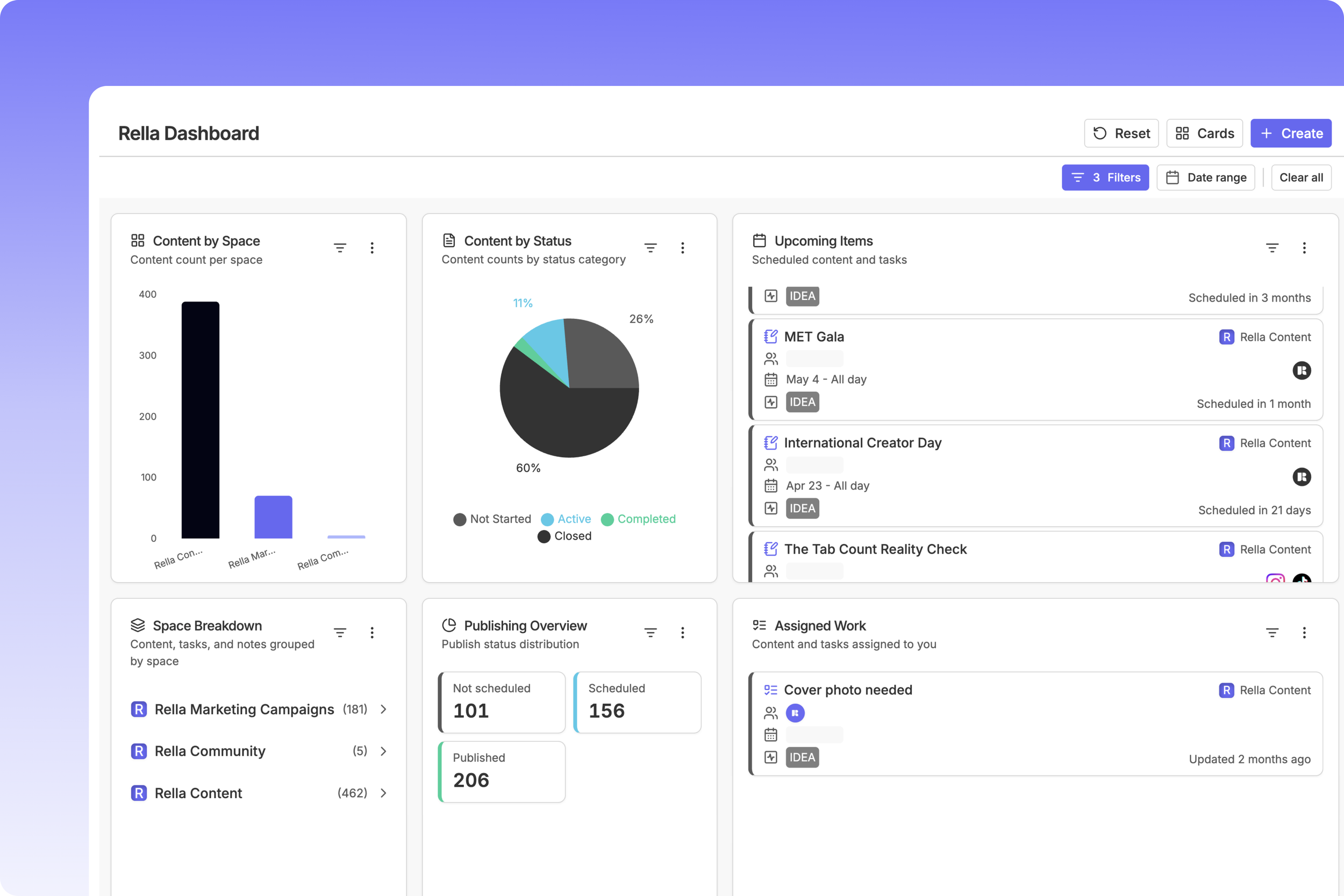Click the Create button

pyautogui.click(x=1290, y=133)
